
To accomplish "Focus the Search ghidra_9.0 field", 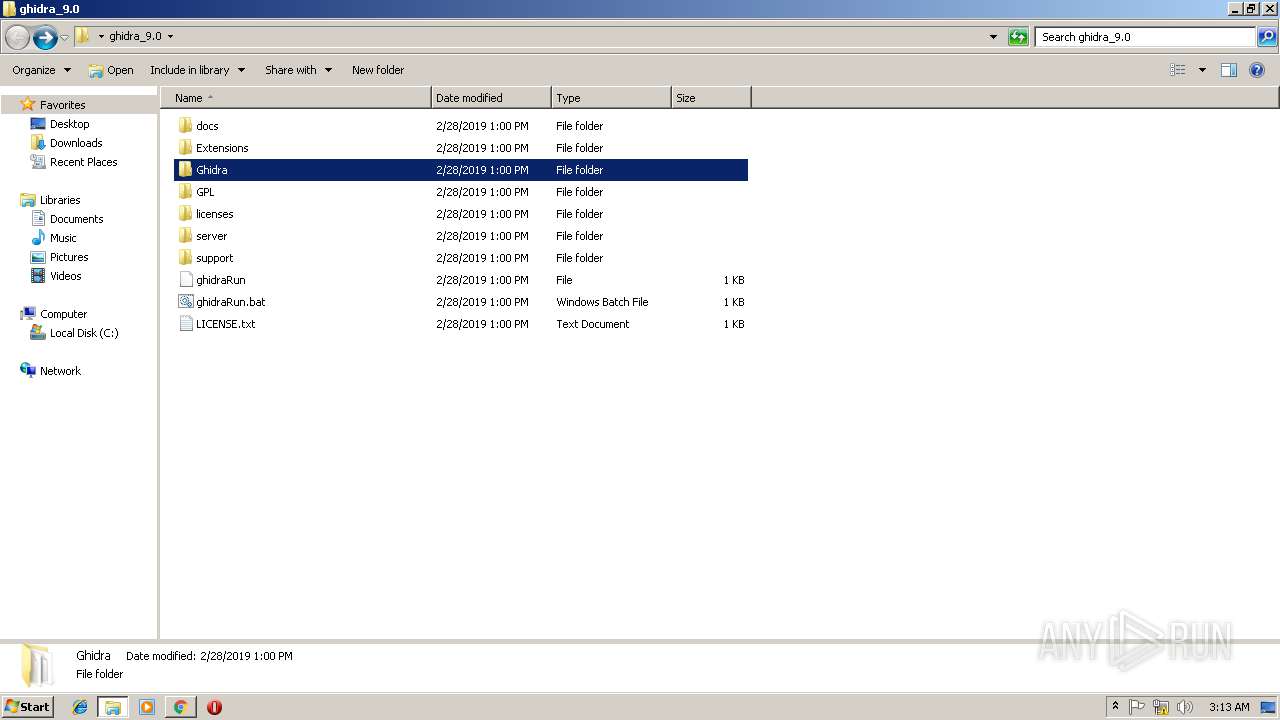I will (x=1144, y=37).
